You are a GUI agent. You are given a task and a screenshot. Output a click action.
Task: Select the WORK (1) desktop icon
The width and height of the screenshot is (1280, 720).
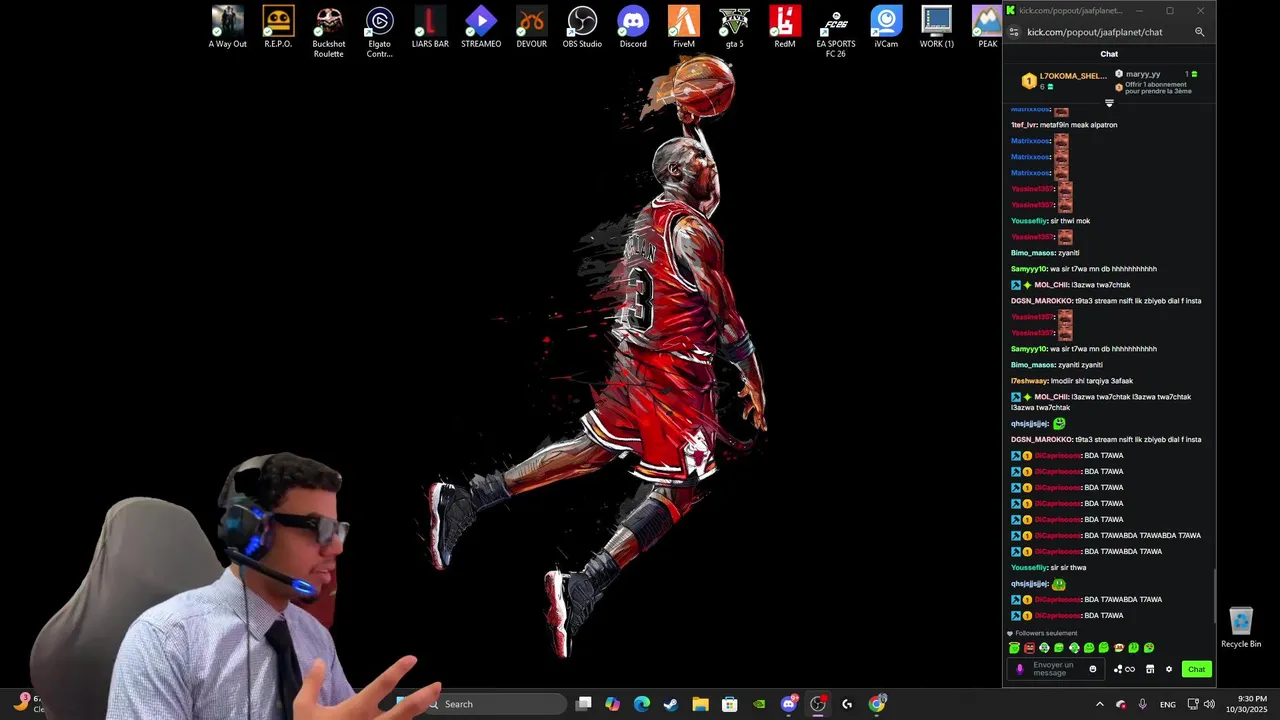point(937,27)
